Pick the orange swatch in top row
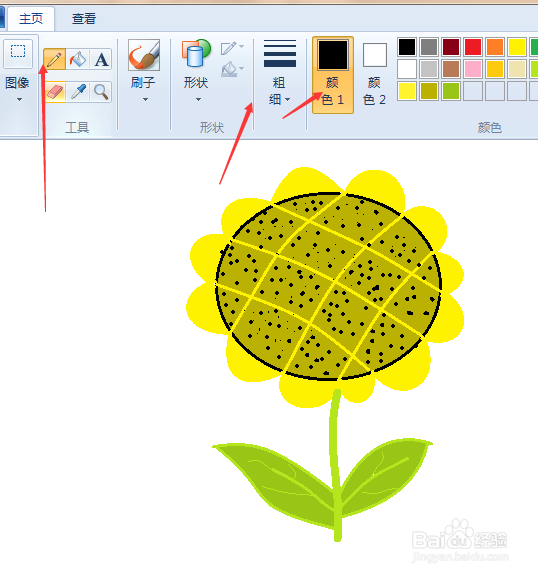 point(495,47)
